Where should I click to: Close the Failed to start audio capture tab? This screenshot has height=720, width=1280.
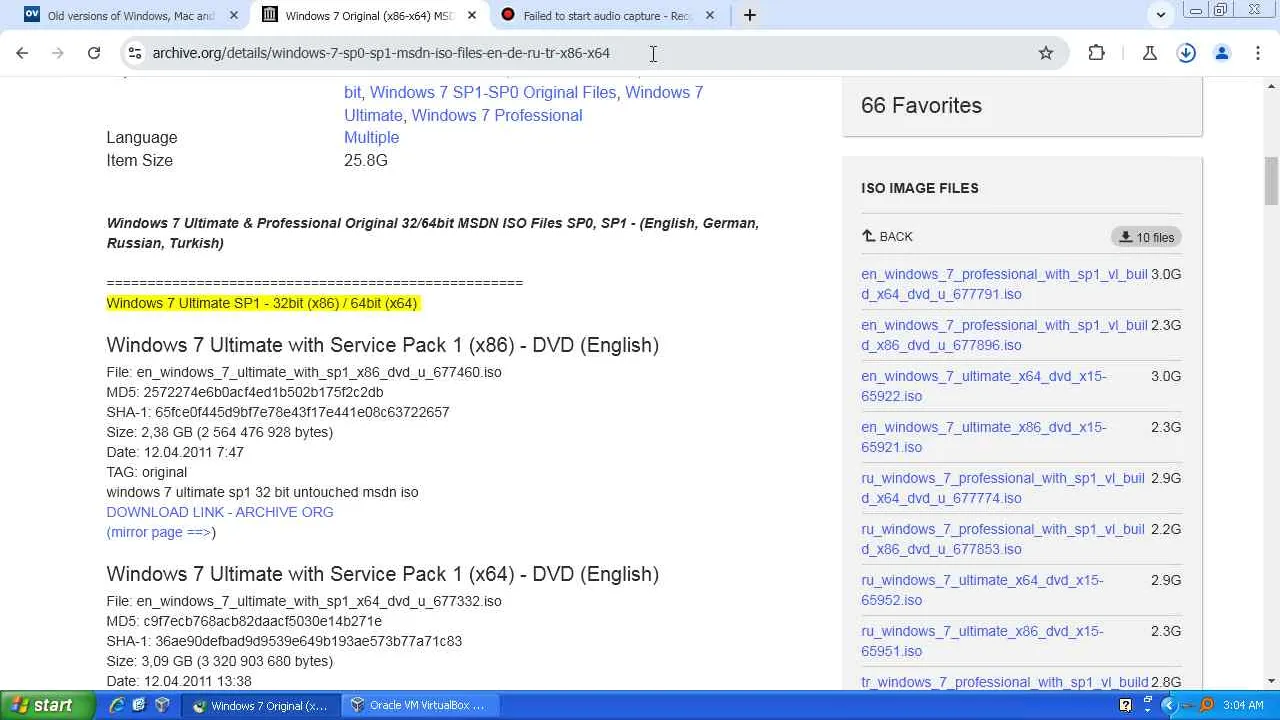click(x=710, y=15)
